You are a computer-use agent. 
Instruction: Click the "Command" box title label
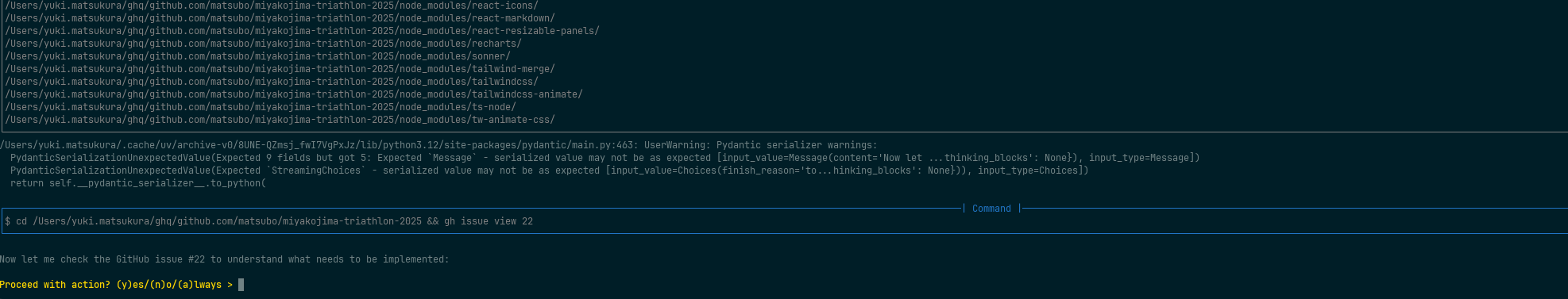(x=991, y=209)
